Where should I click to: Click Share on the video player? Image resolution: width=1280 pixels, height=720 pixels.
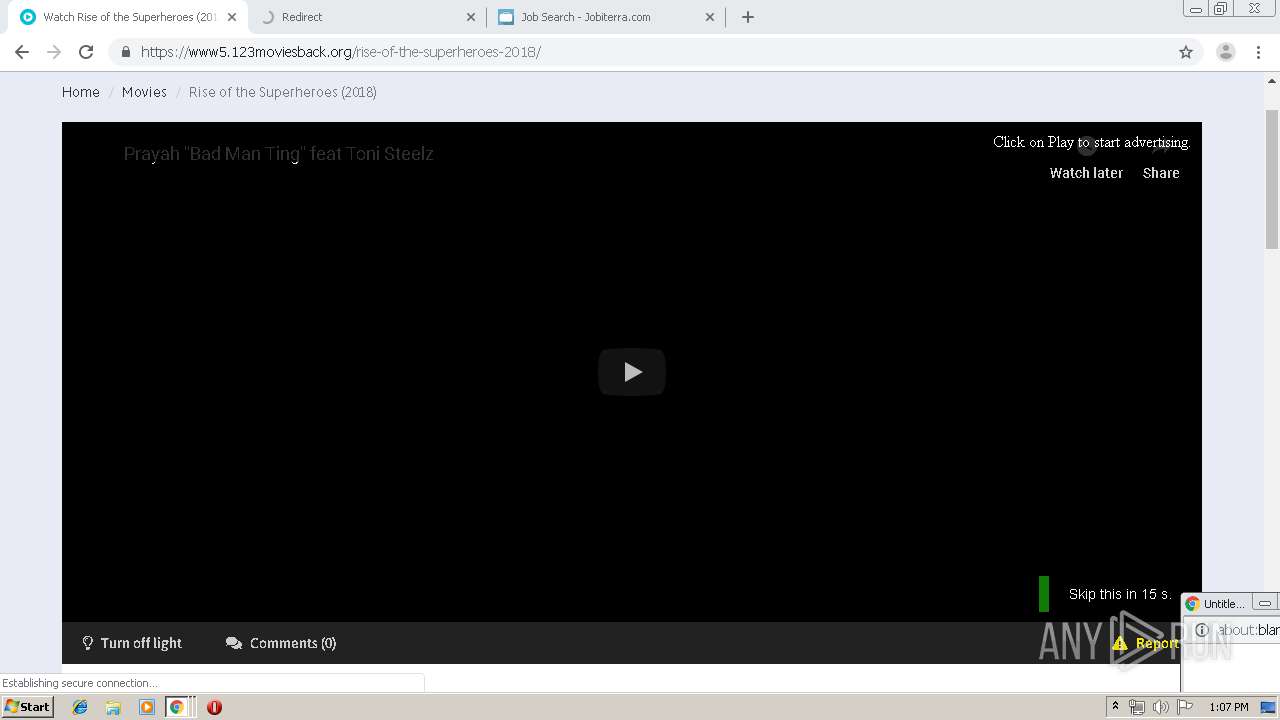point(1161,173)
